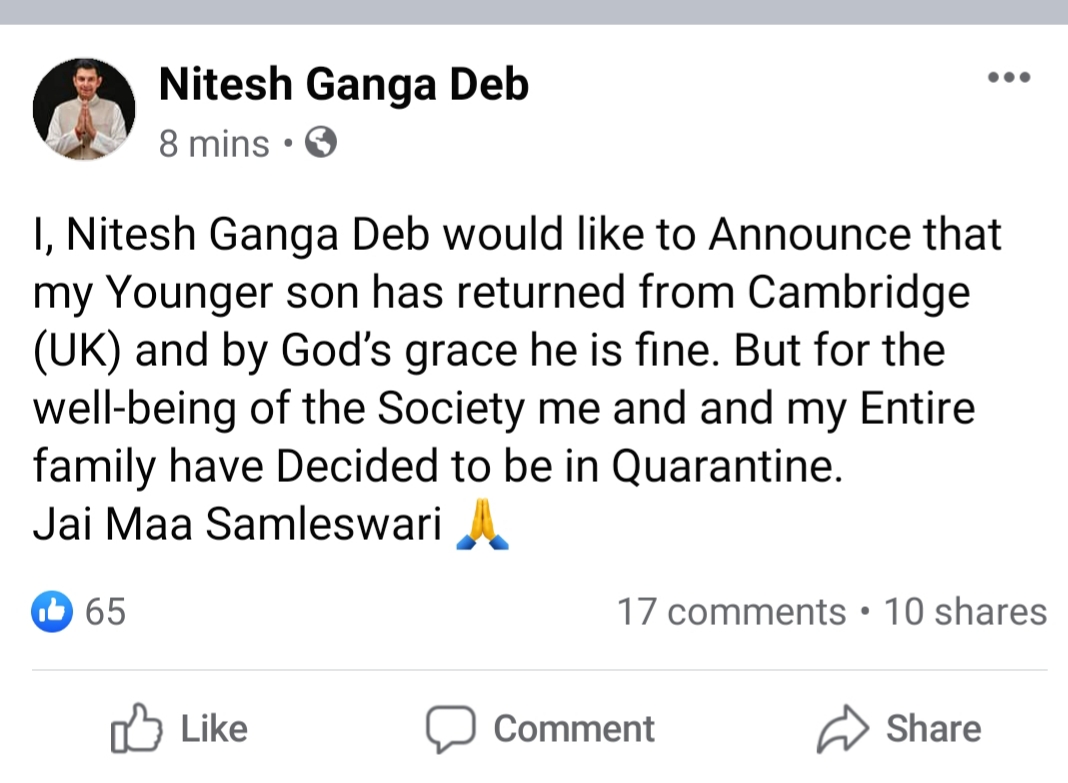Open the three-dot post options menu
The height and width of the screenshot is (783, 1068).
(1008, 78)
